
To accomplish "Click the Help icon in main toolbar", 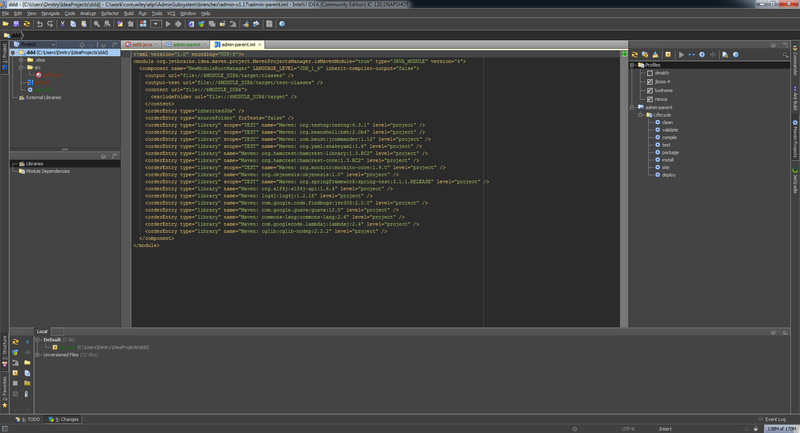I will 282,24.
